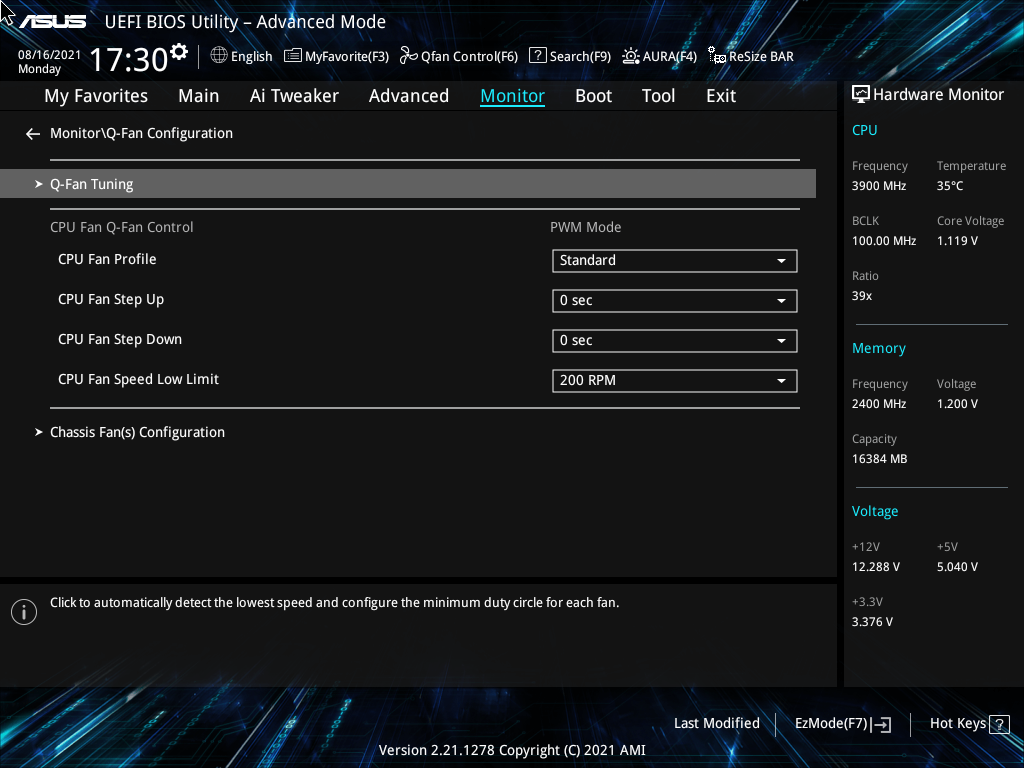Open the CPU Fan Step Up dropdown
Image resolution: width=1024 pixels, height=768 pixels.
(x=675, y=300)
